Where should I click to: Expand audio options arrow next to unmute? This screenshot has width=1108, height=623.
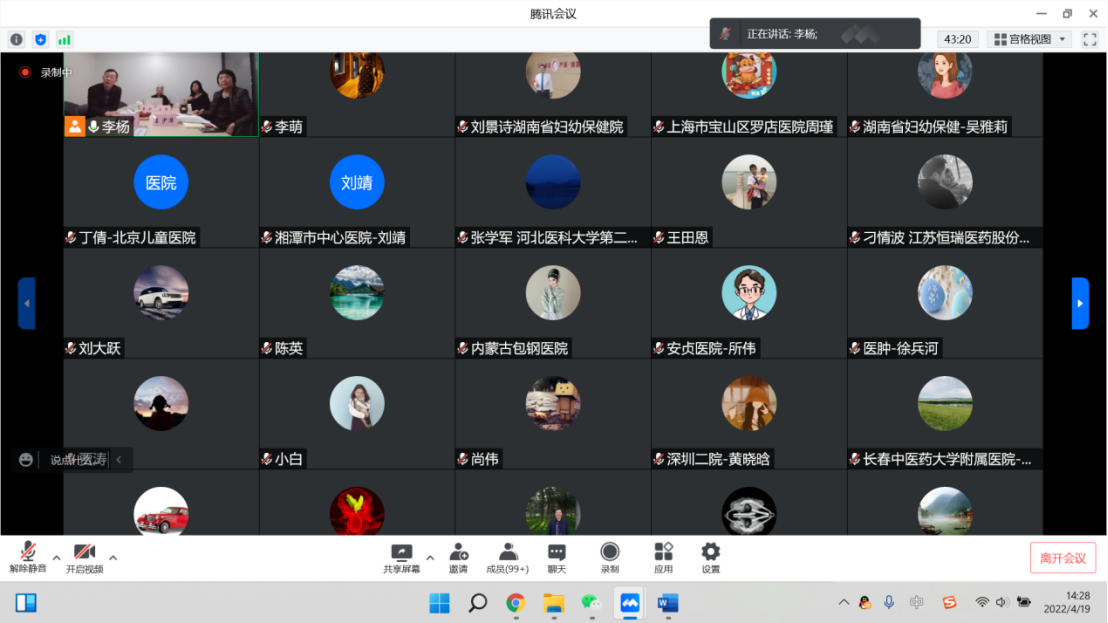point(57,558)
